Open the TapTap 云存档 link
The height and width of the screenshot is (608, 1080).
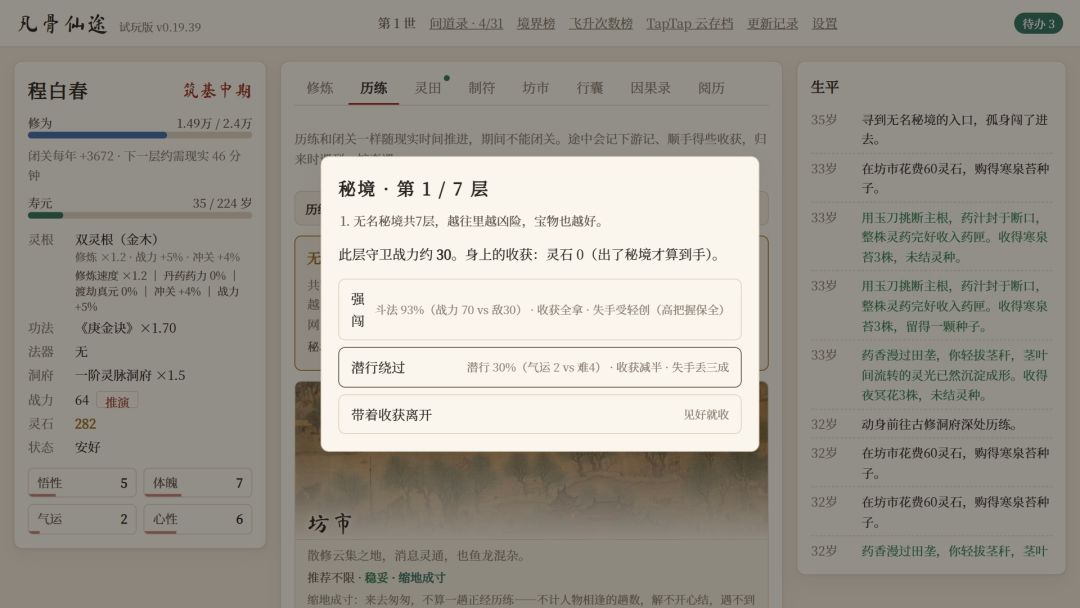point(689,23)
